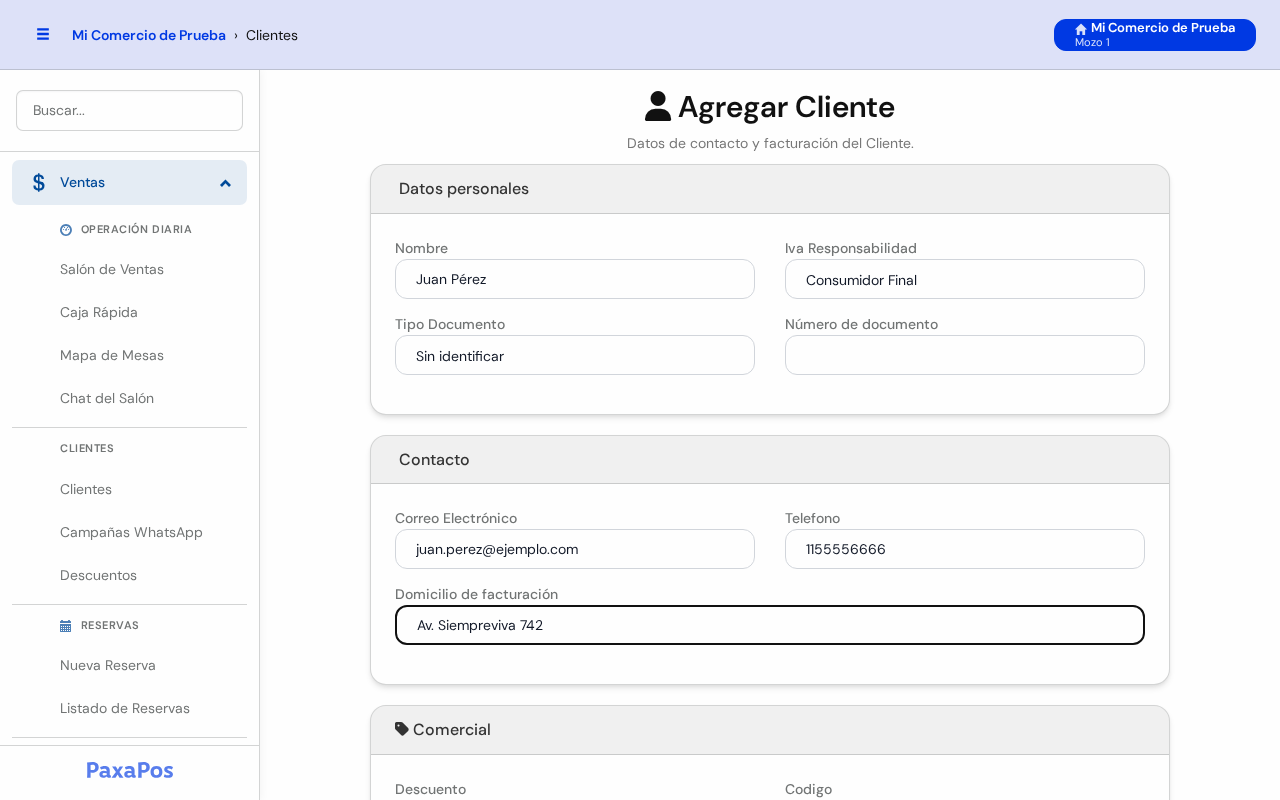Image resolution: width=1280 pixels, height=800 pixels.
Task: Open the hamburger menu icon
Action: pos(43,34)
